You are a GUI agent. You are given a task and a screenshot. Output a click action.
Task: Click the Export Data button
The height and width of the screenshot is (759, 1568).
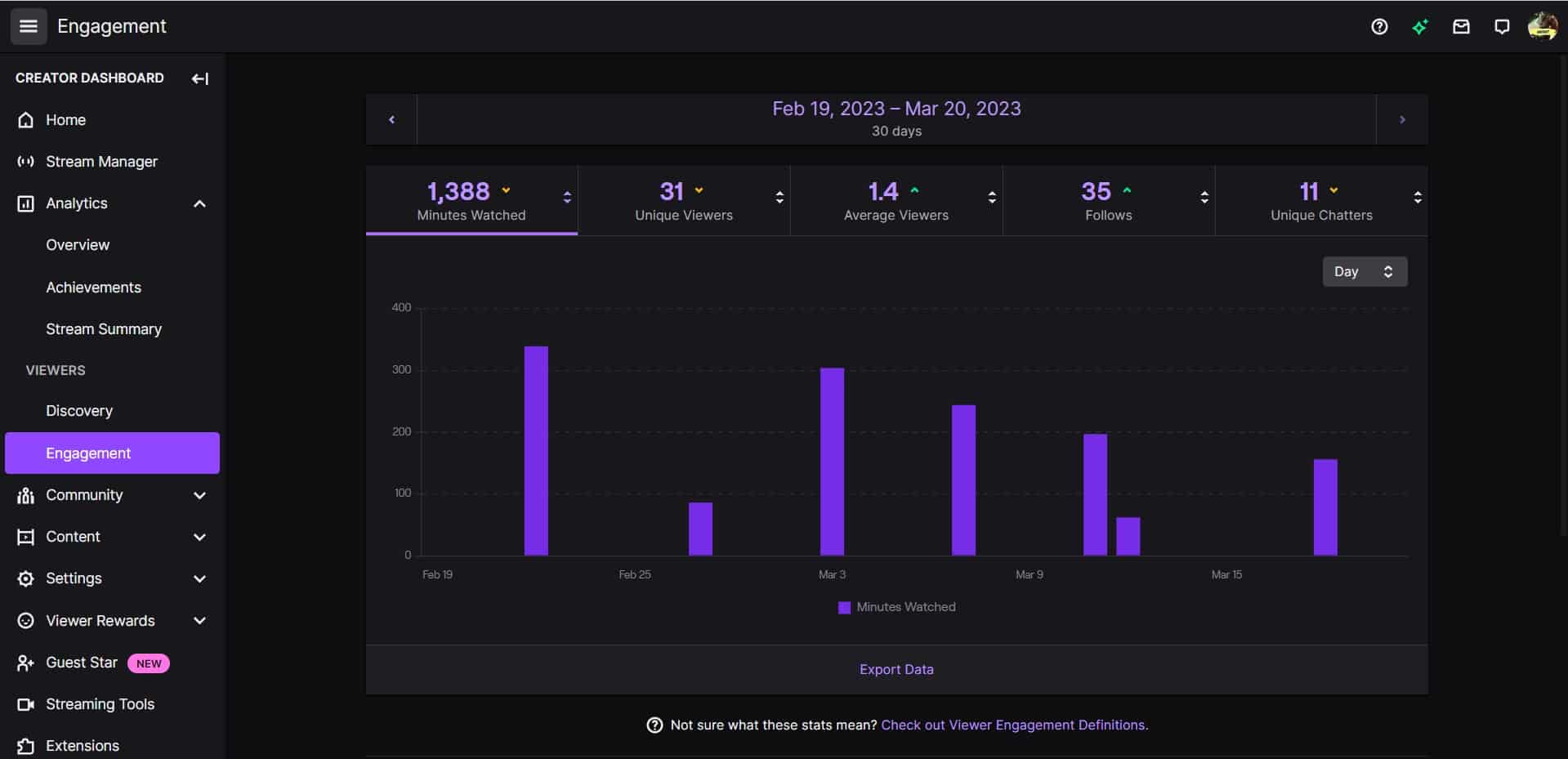[x=896, y=669]
